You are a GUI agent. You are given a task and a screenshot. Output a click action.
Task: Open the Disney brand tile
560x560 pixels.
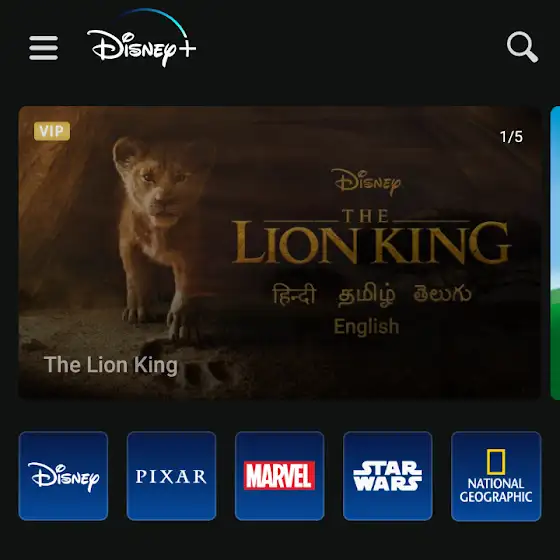63,476
